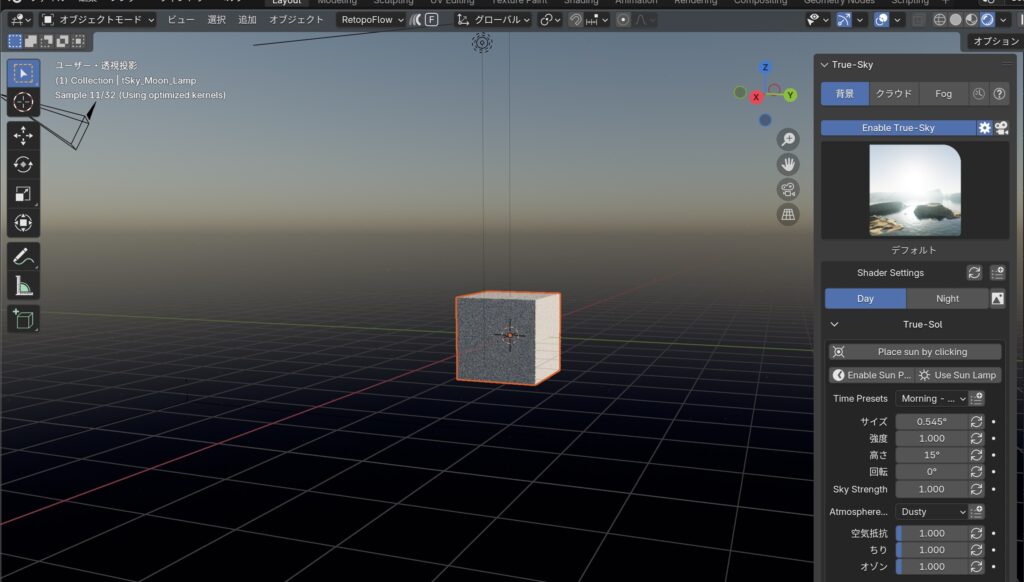Click the red X axis gizmo handle

pos(756,97)
